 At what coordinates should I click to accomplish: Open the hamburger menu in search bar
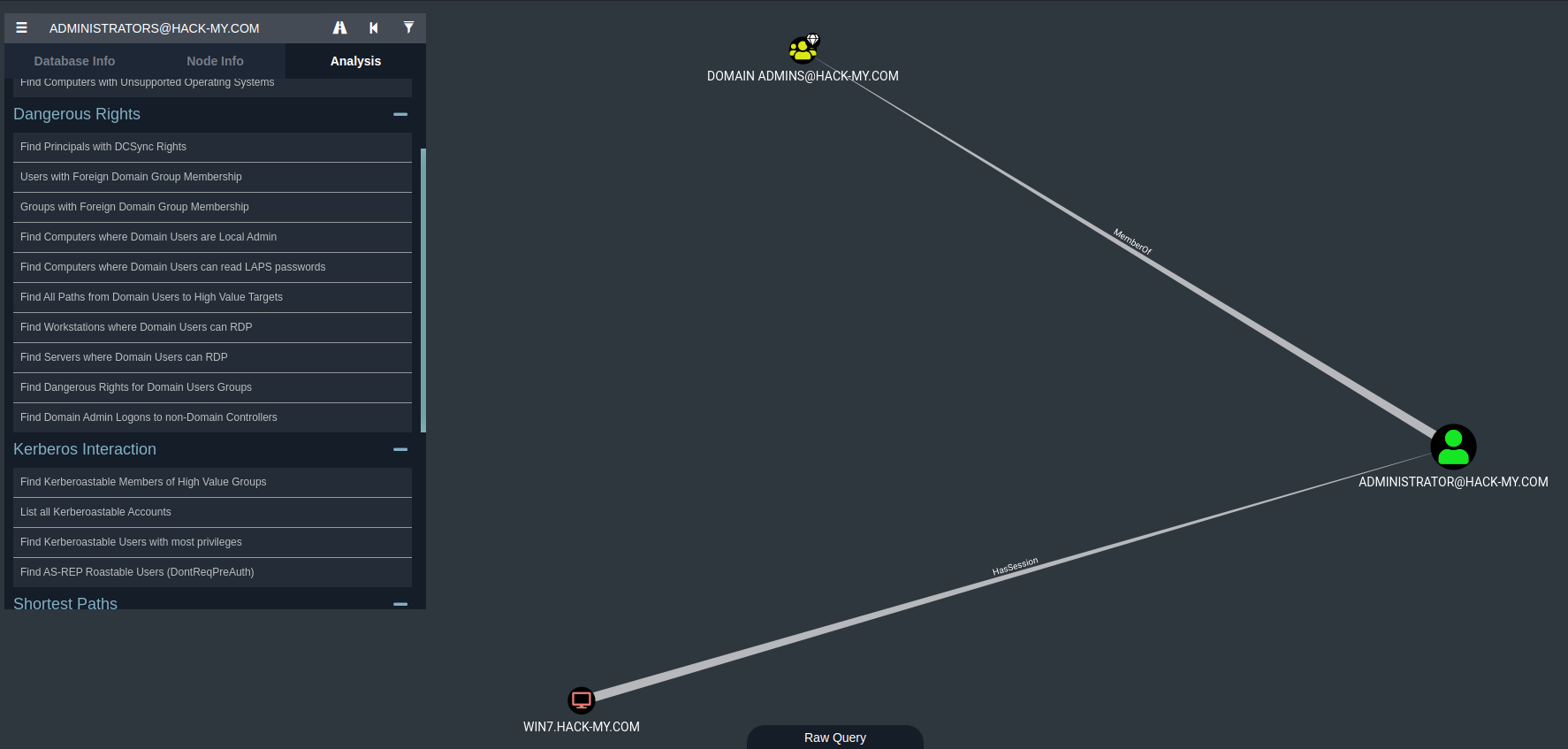pyautogui.click(x=22, y=28)
